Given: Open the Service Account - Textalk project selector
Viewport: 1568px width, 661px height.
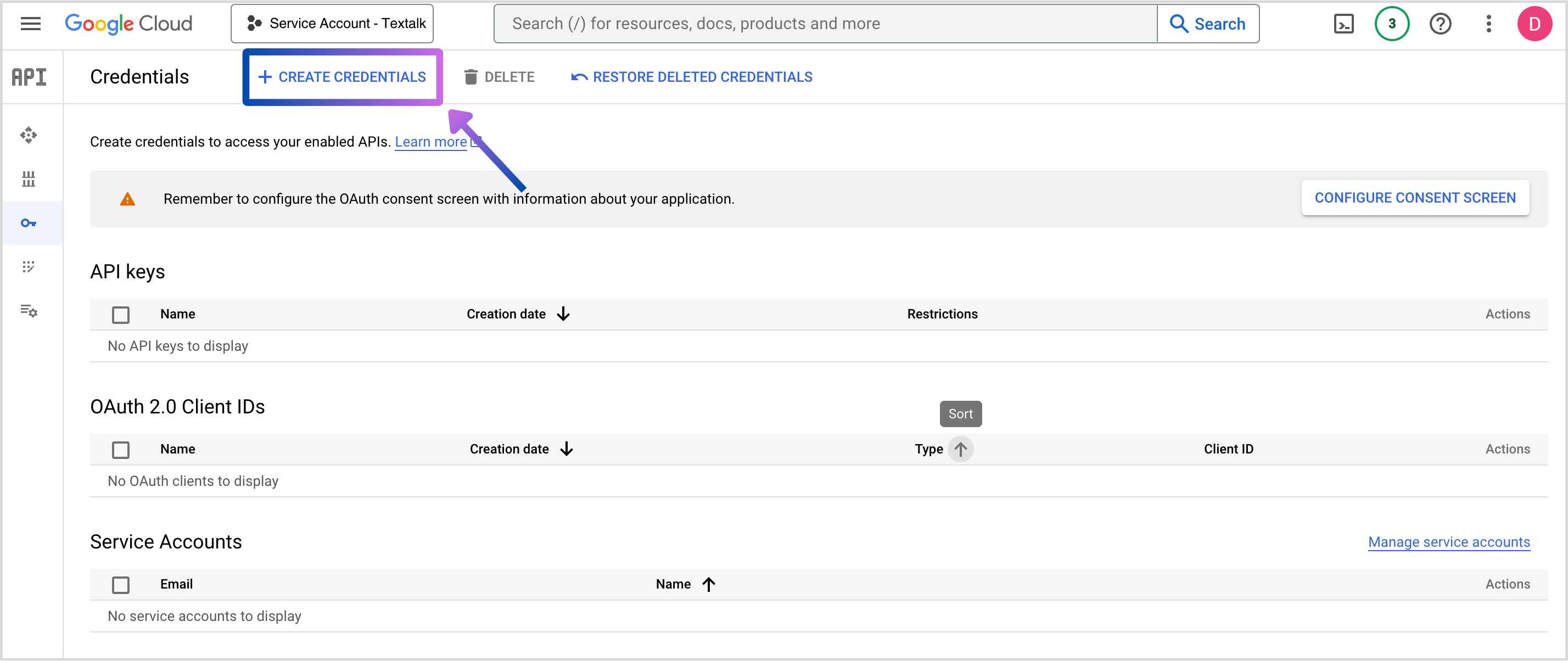Looking at the screenshot, I should (332, 24).
